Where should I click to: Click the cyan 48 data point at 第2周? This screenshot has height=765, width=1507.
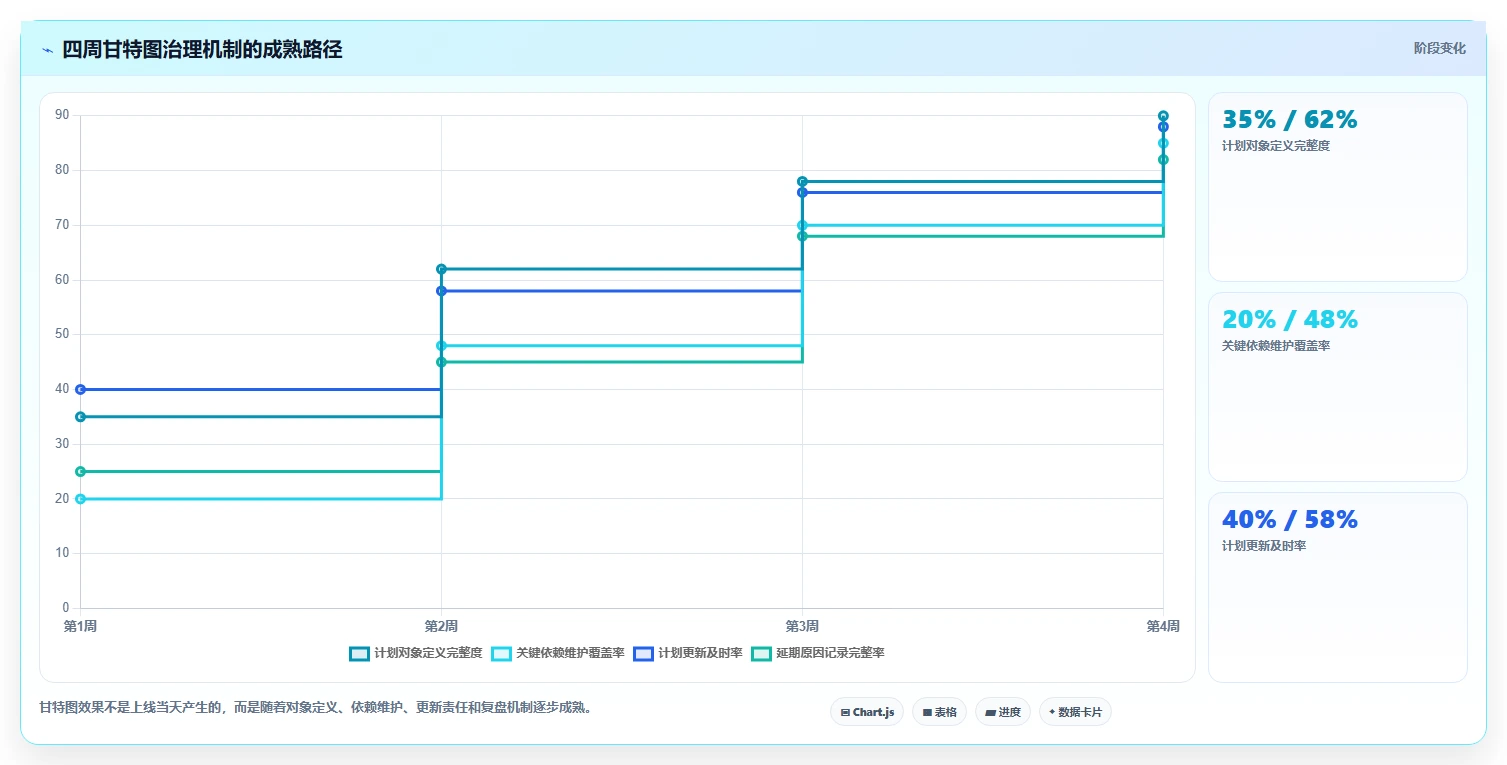click(441, 345)
